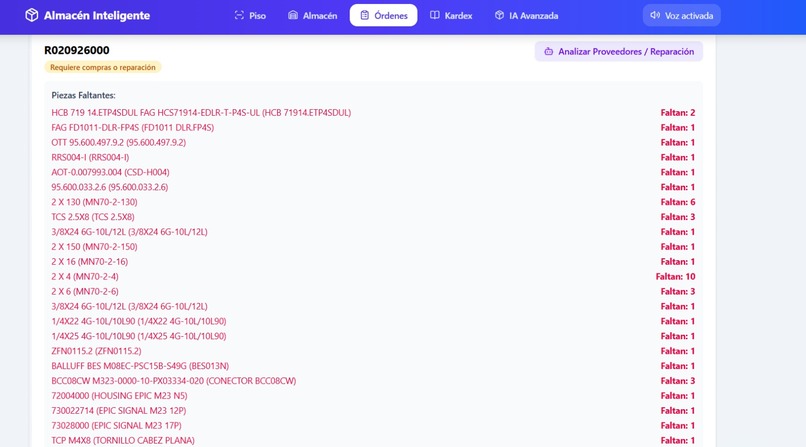The image size is (806, 447).
Task: Select HCB 719 14.ETP4SDUL FAG part row
Action: click(x=373, y=113)
